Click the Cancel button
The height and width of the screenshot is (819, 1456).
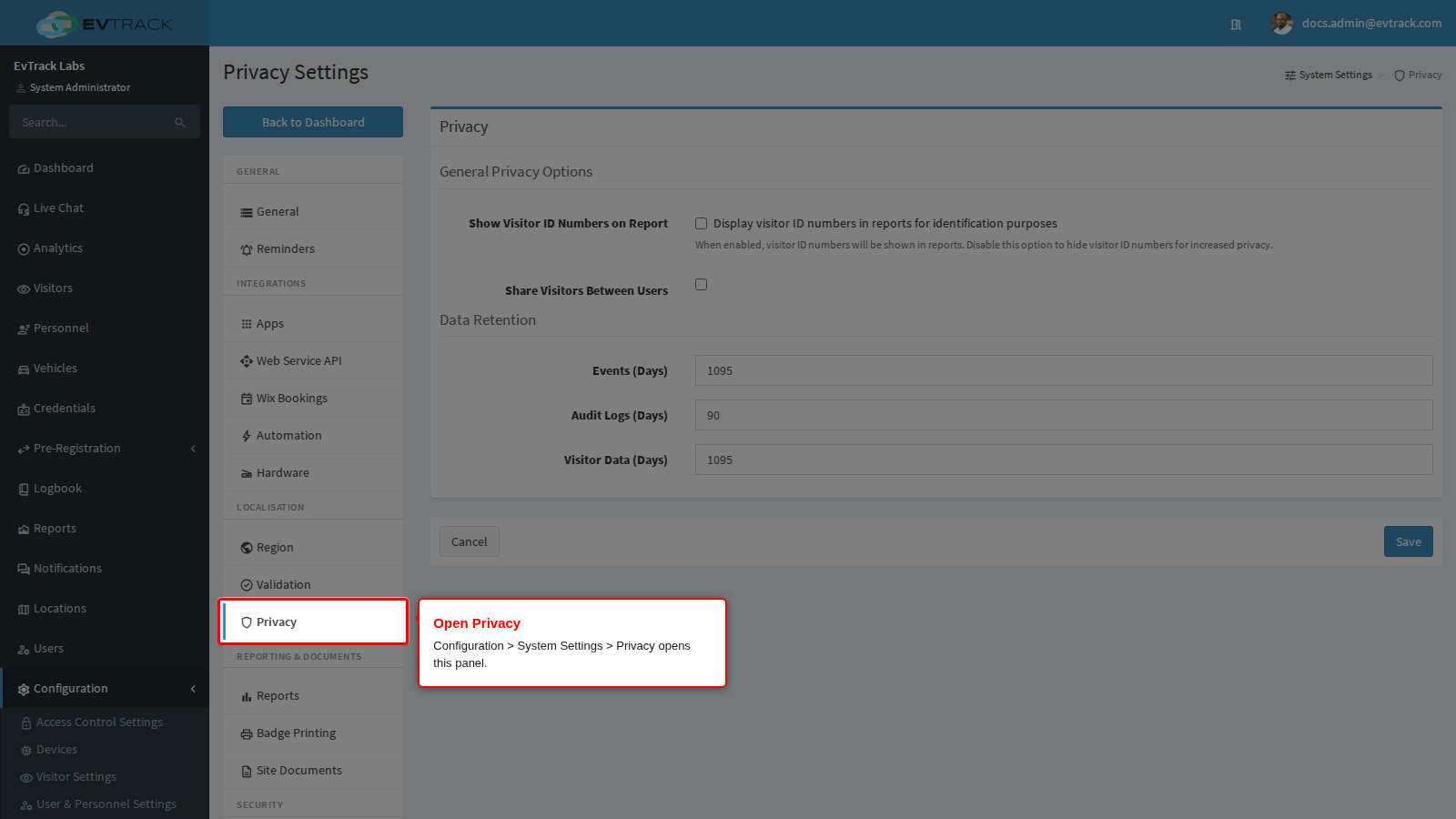click(470, 541)
